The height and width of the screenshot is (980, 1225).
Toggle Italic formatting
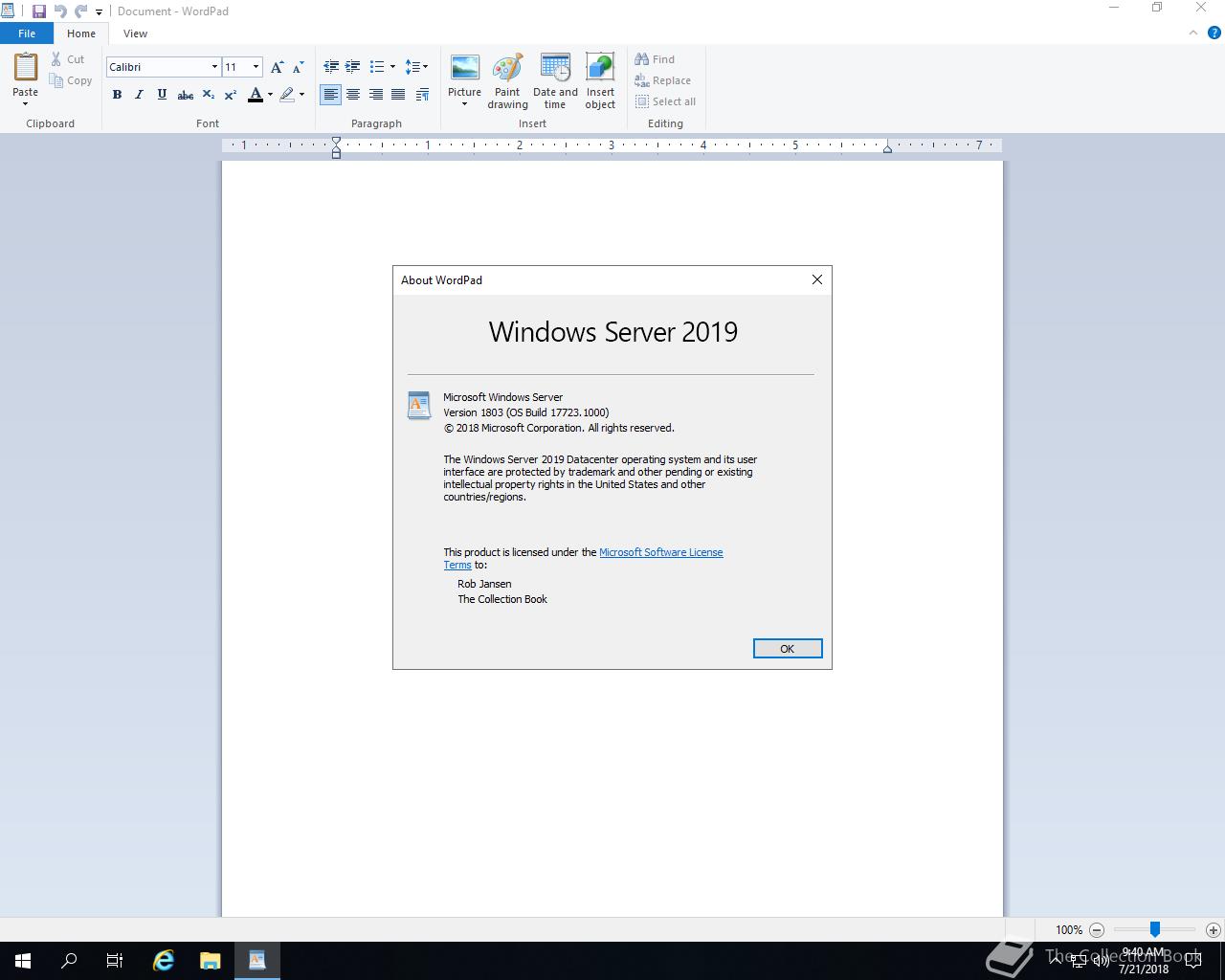click(x=139, y=95)
